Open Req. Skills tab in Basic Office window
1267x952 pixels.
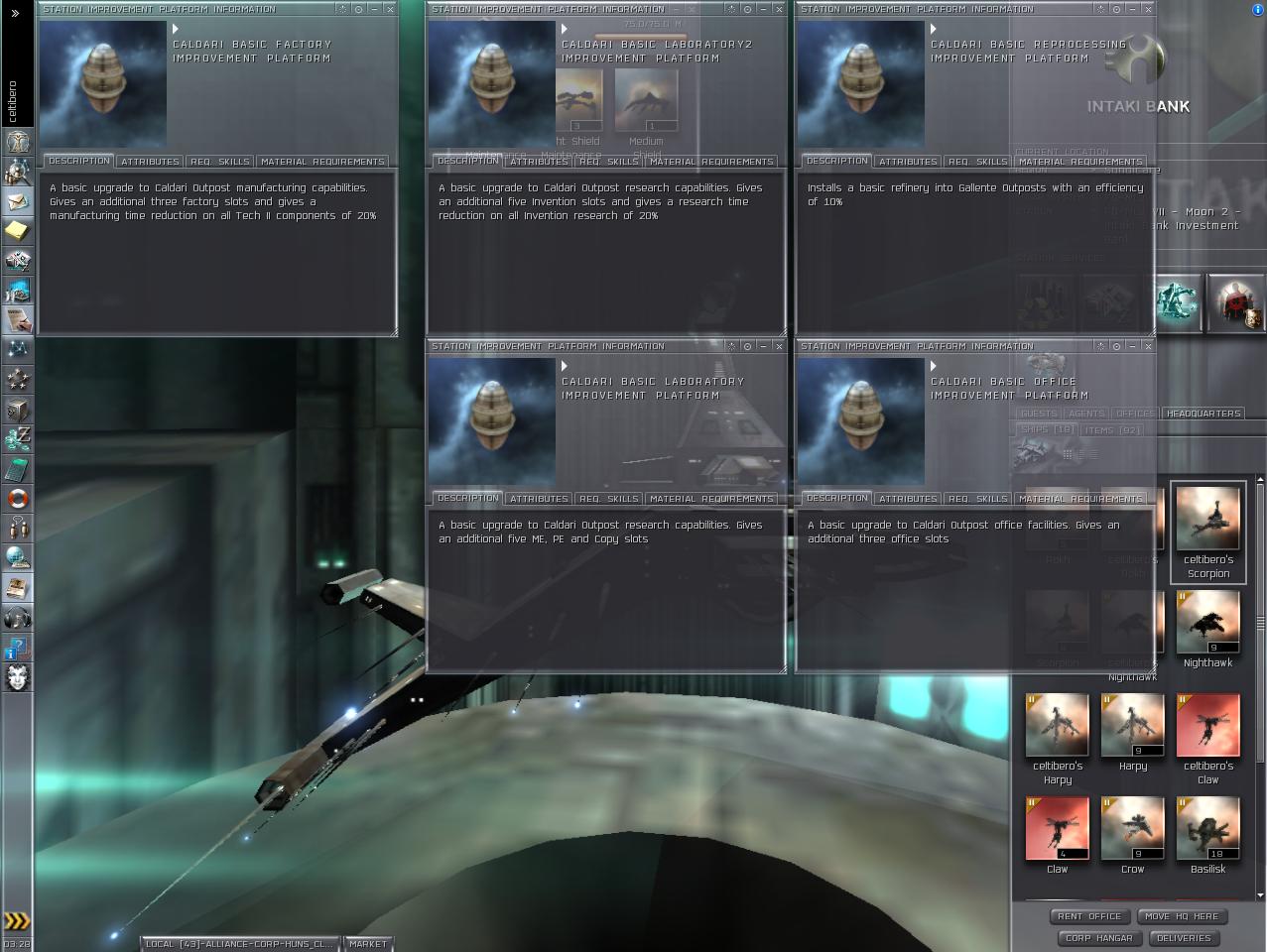click(978, 499)
